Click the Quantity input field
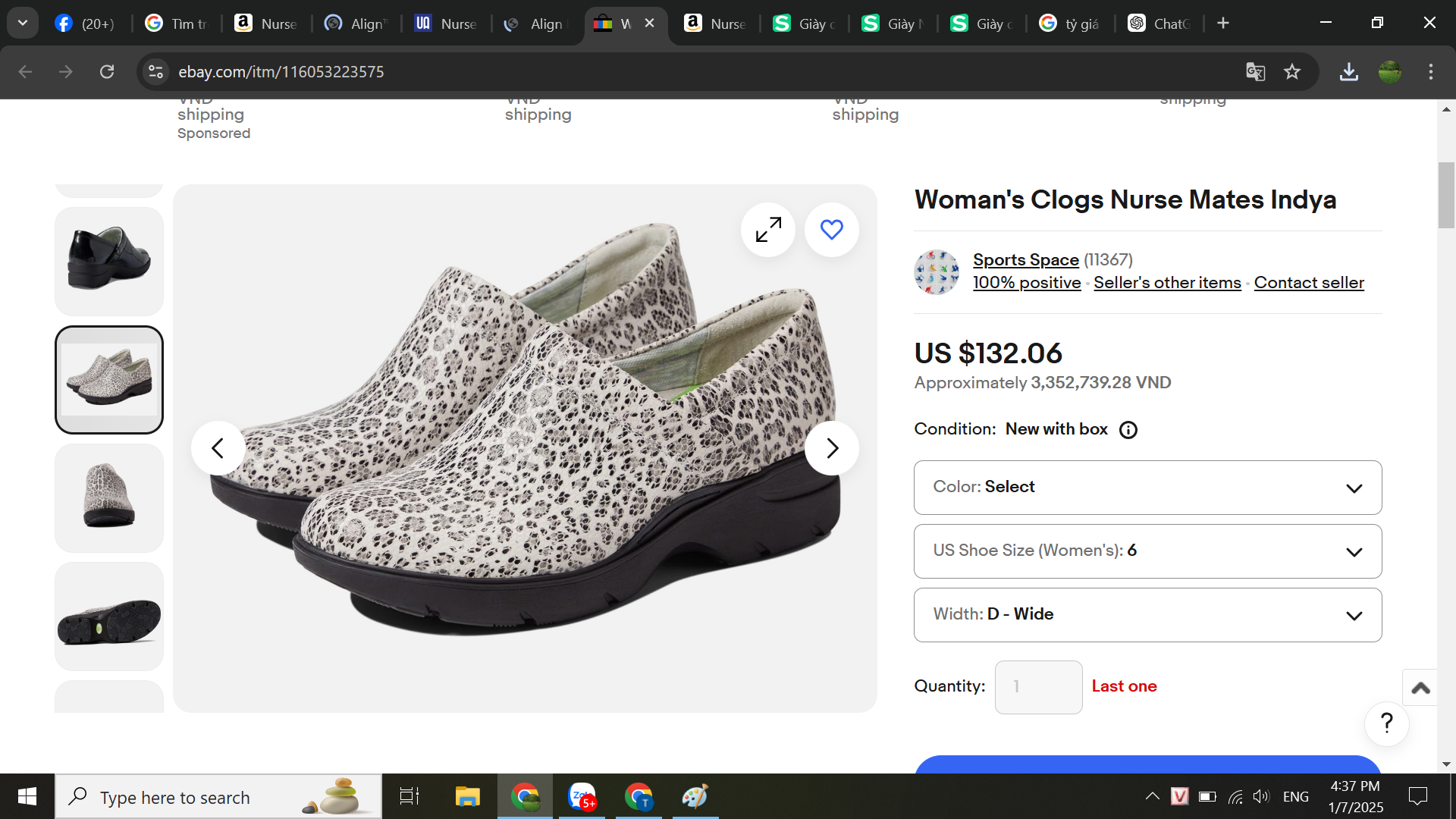1456x819 pixels. [1038, 687]
